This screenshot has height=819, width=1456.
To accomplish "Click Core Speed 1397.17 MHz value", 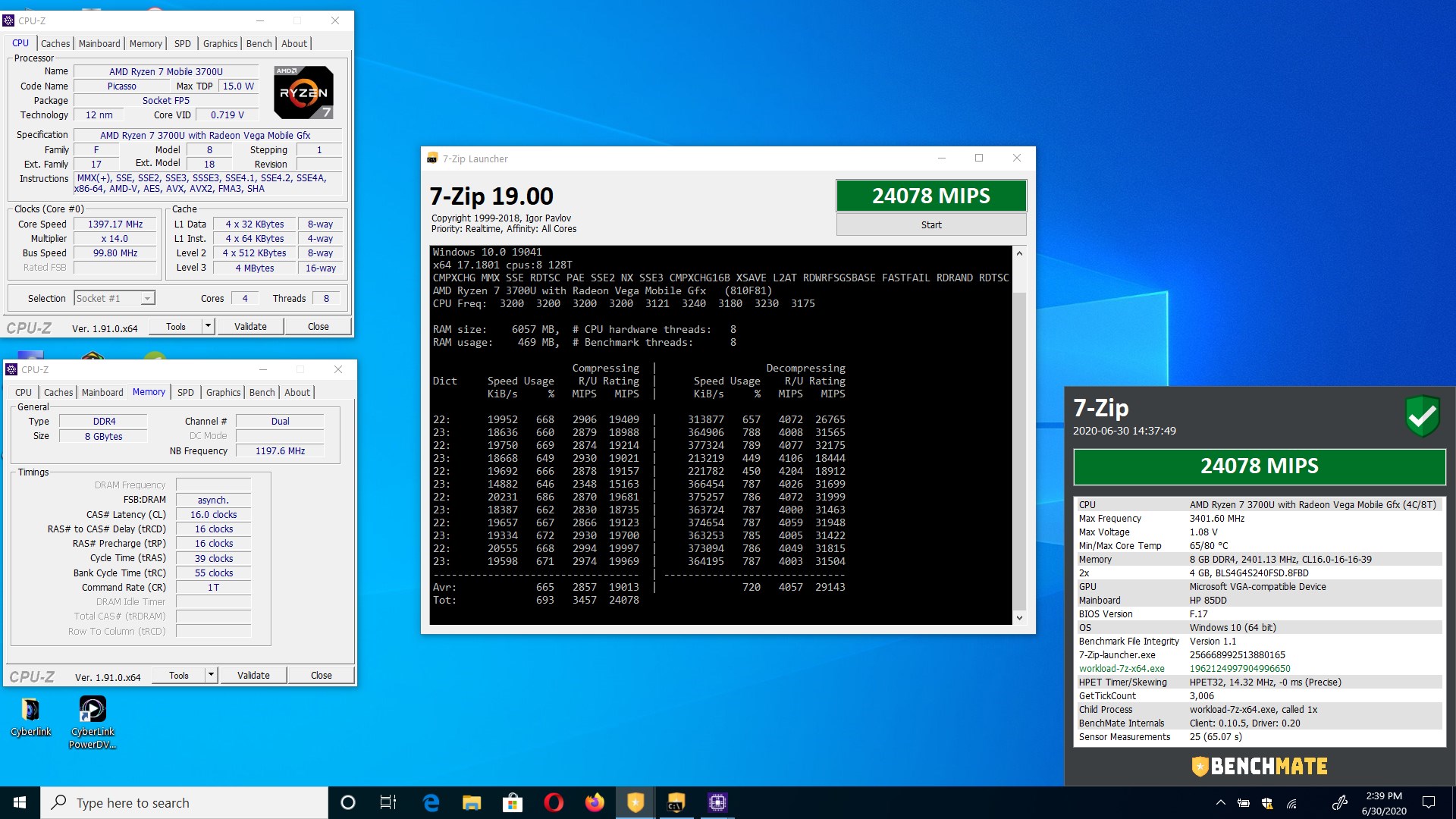I will (x=115, y=224).
